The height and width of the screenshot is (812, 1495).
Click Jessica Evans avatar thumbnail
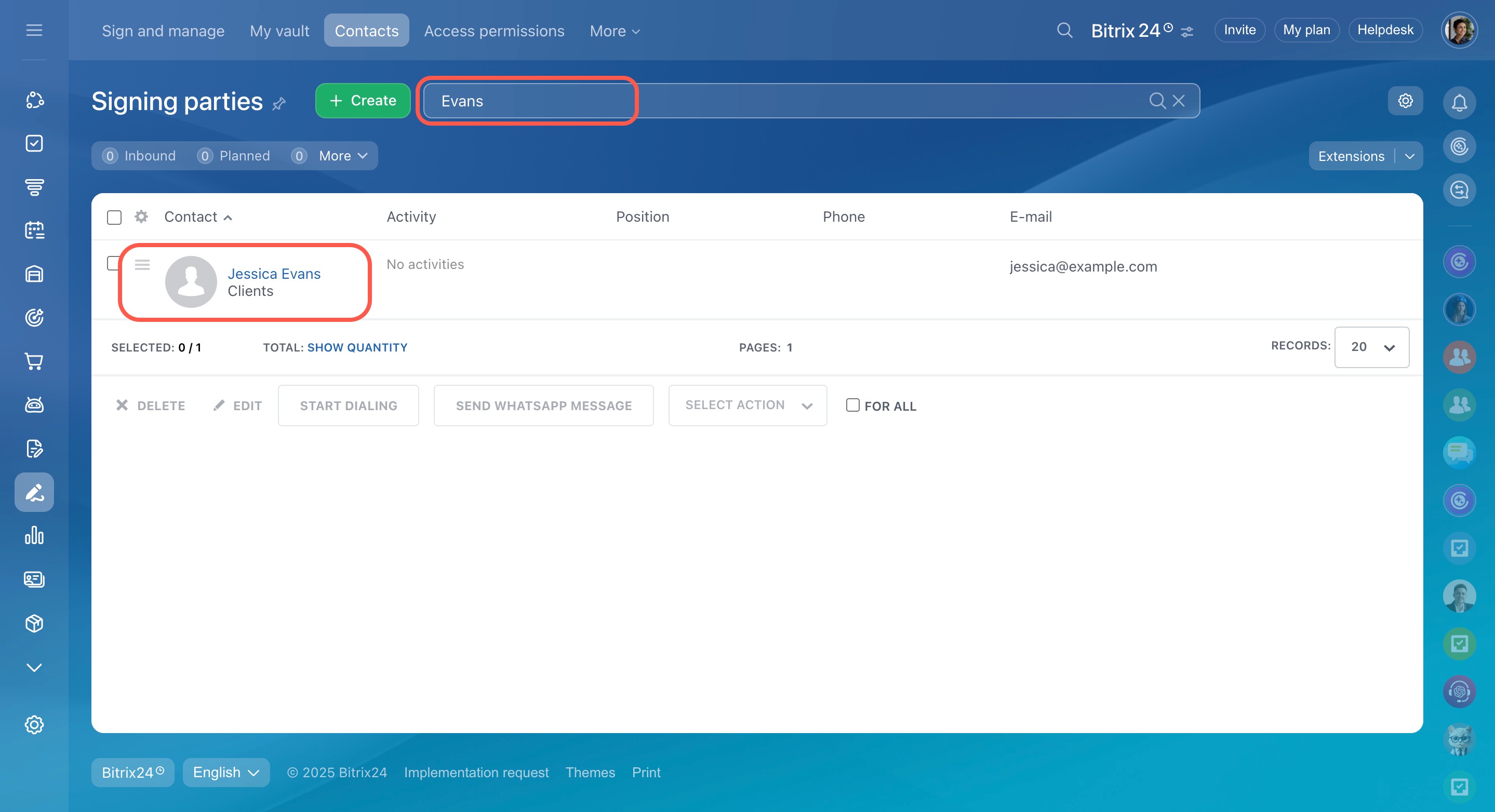pyautogui.click(x=191, y=281)
